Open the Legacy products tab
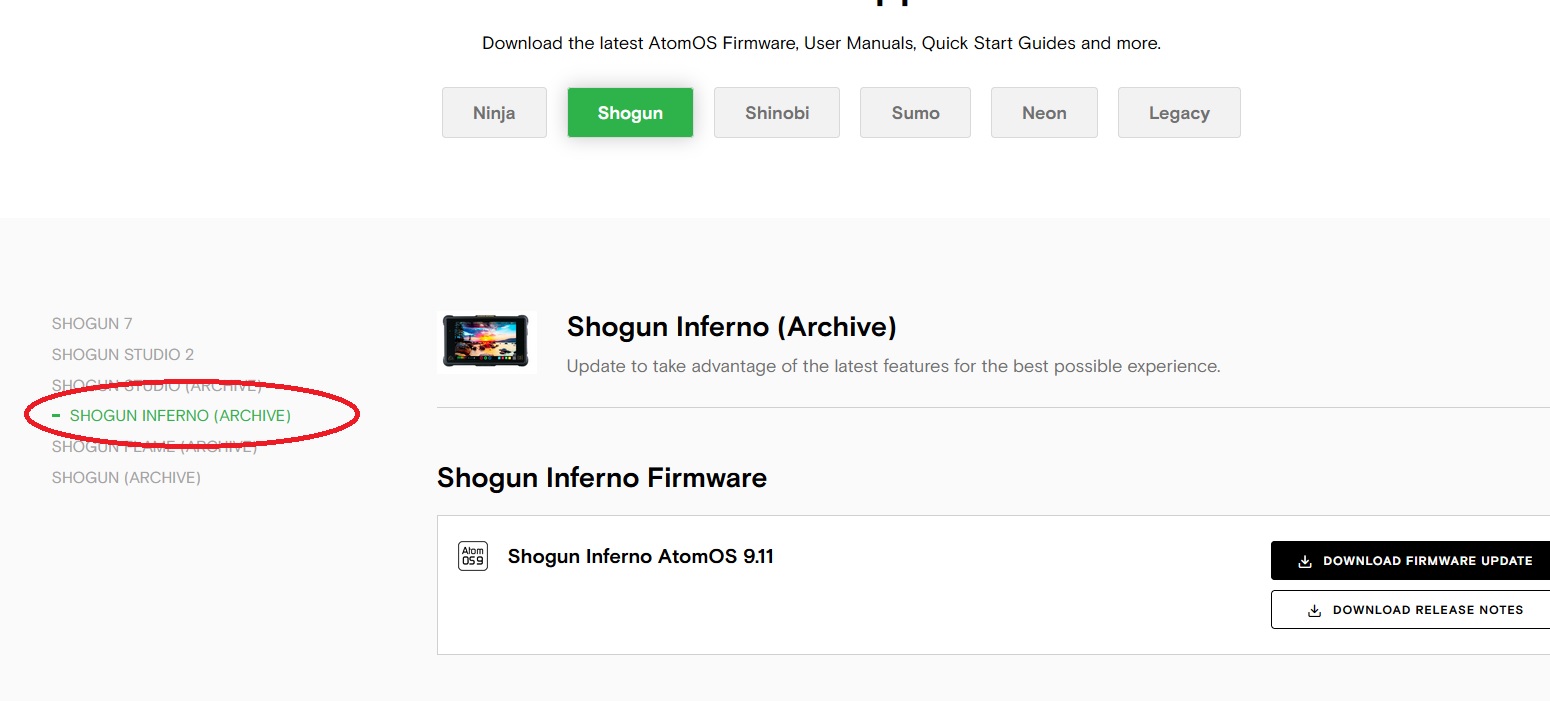The width and height of the screenshot is (1550, 701). (x=1178, y=112)
